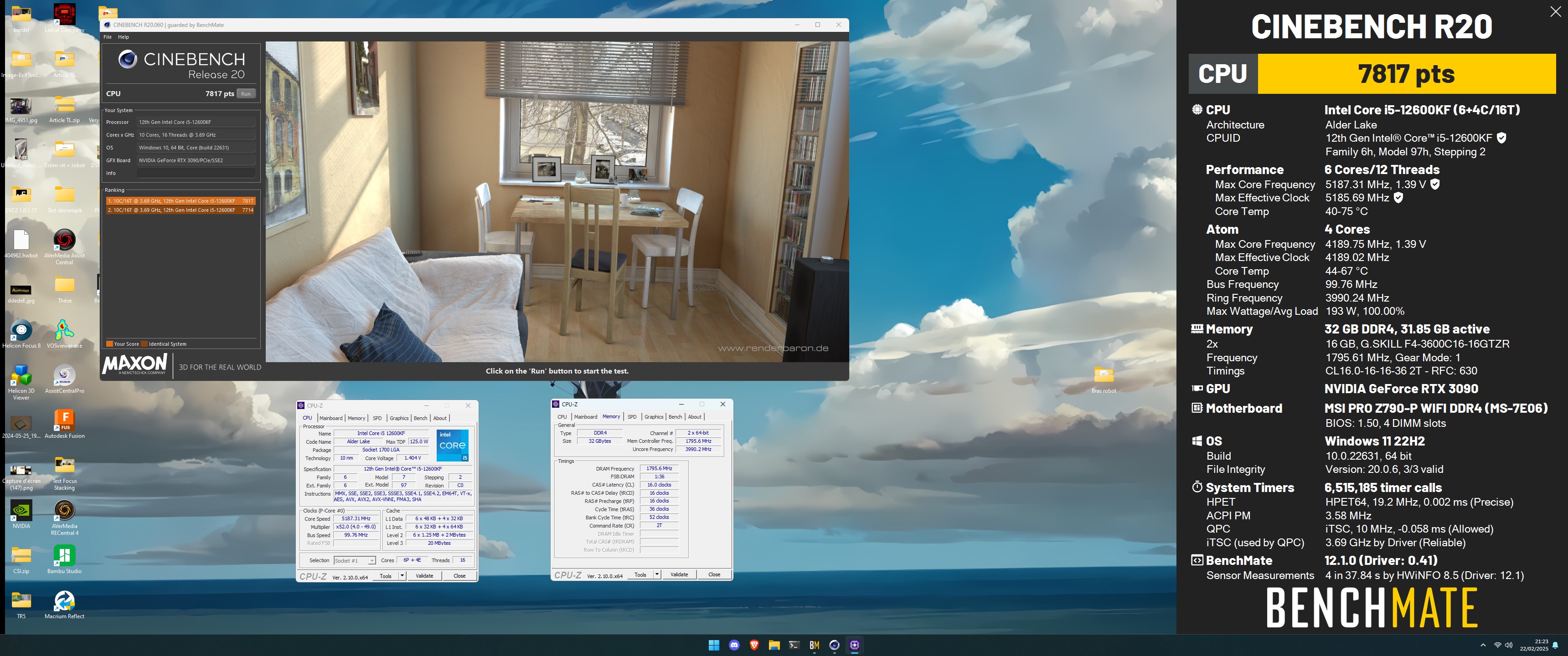Click the Intel Core i5 logo in CPU-Z
Screen dimensions: 1568x656
click(452, 446)
